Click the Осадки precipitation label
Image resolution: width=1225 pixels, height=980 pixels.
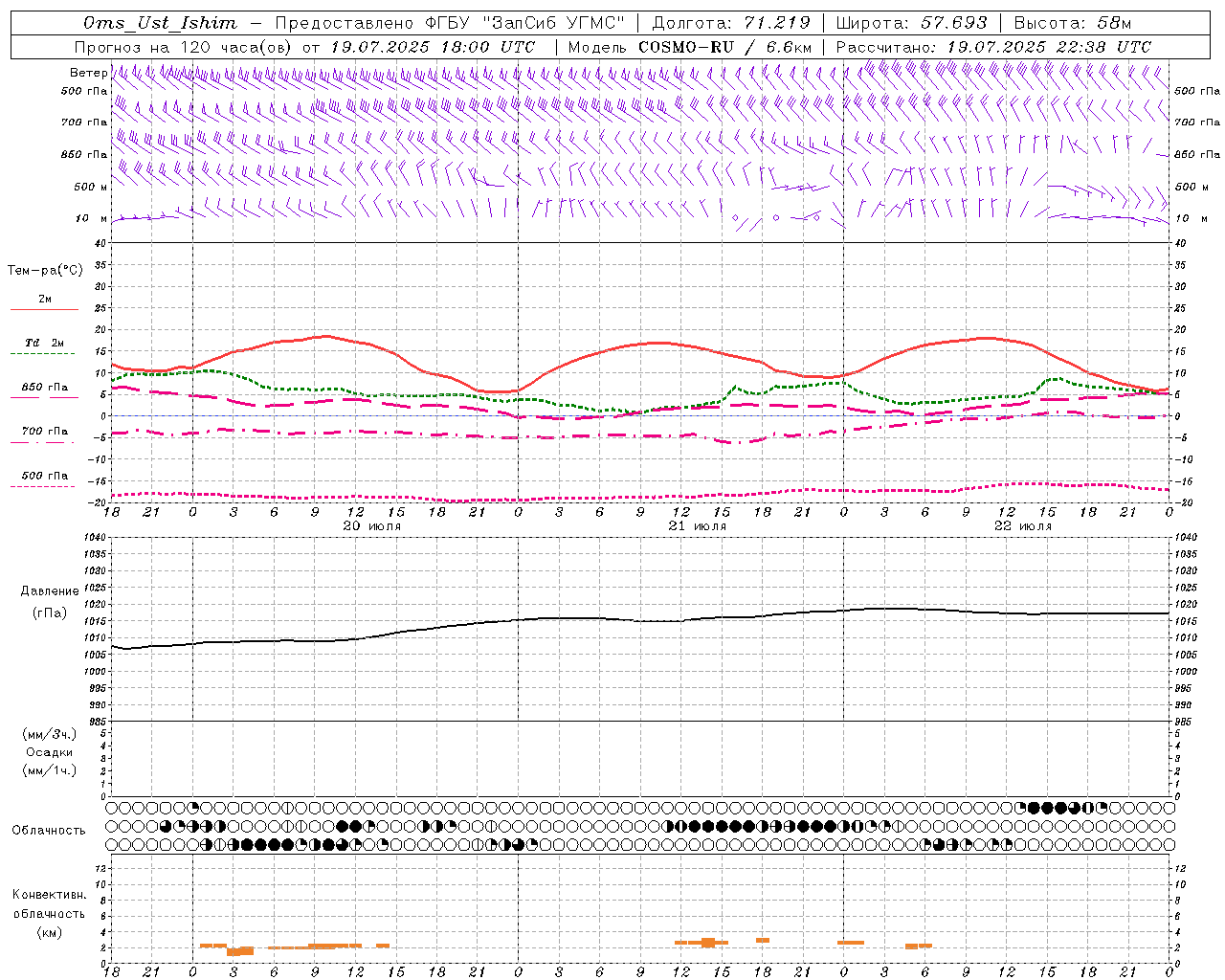(x=50, y=752)
